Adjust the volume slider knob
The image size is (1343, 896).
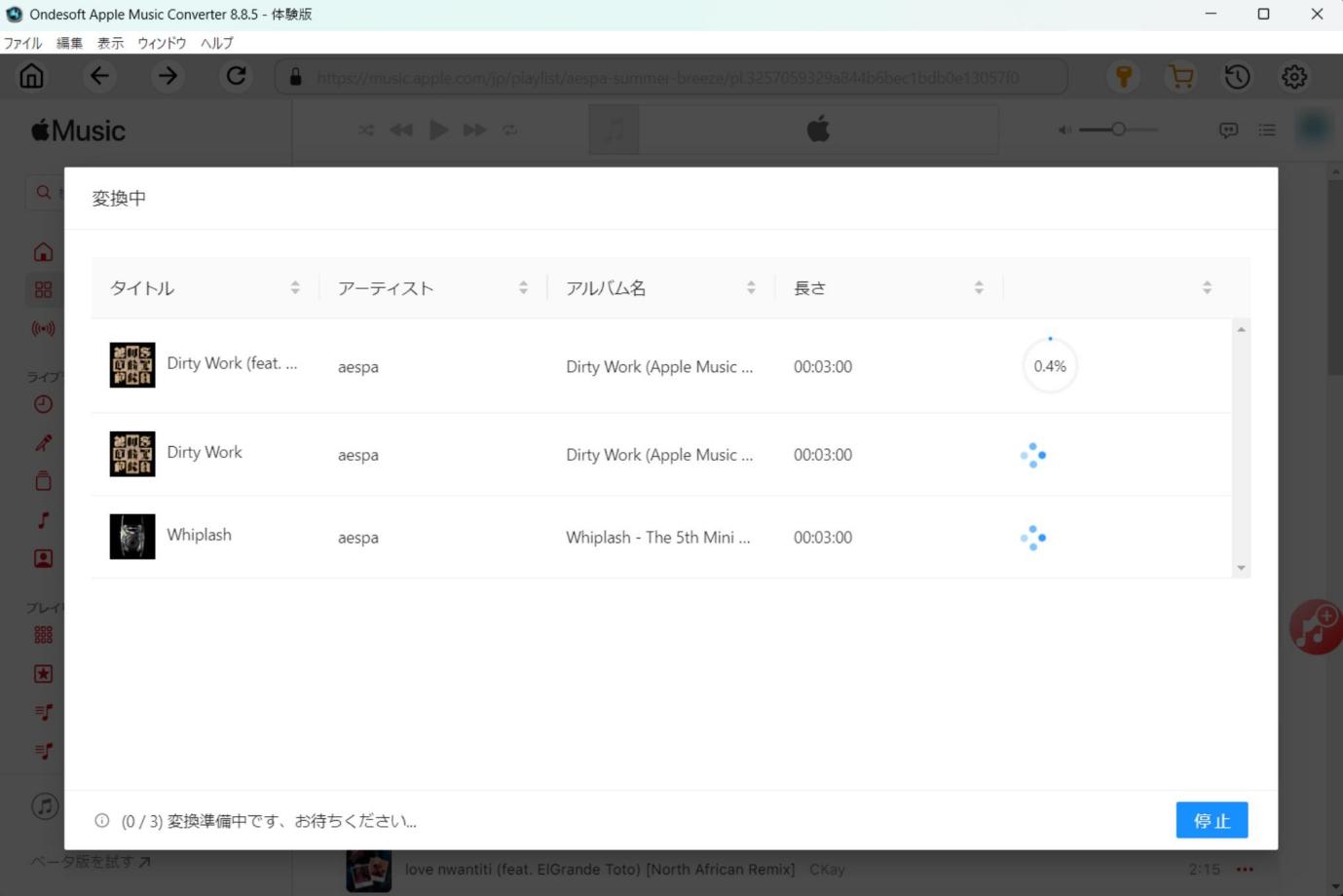click(x=1118, y=129)
